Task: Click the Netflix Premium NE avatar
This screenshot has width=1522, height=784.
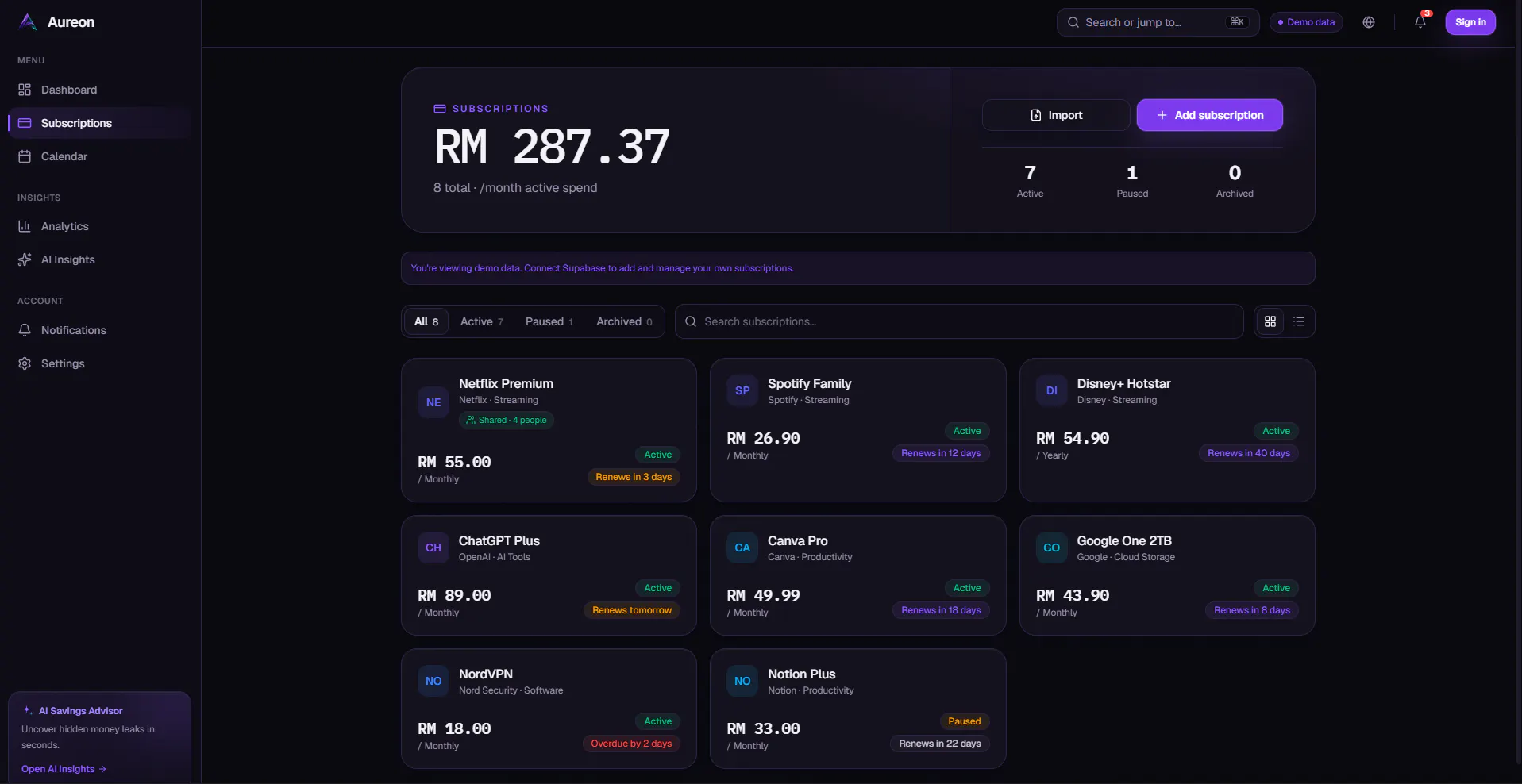Action: click(x=433, y=402)
